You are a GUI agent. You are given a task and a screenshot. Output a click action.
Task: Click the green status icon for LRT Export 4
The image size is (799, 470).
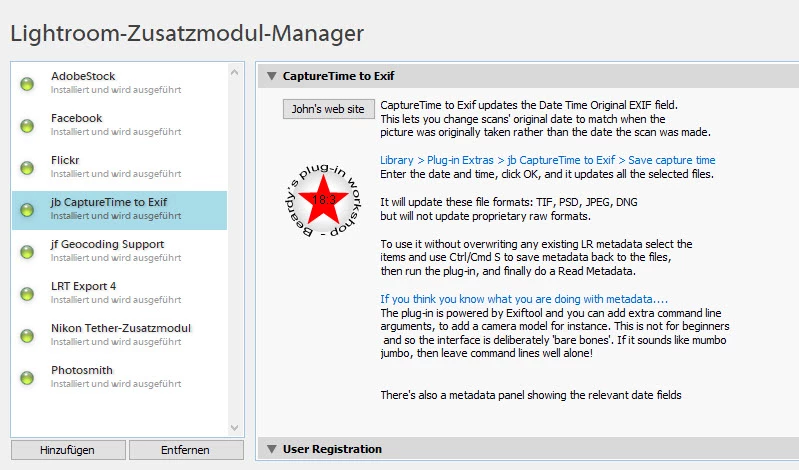(27, 294)
